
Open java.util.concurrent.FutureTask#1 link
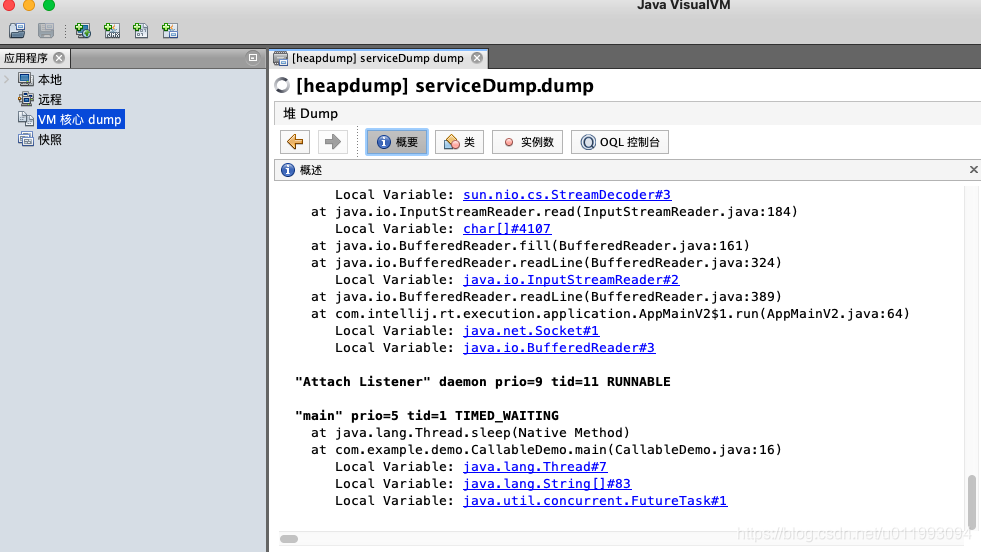coord(595,501)
